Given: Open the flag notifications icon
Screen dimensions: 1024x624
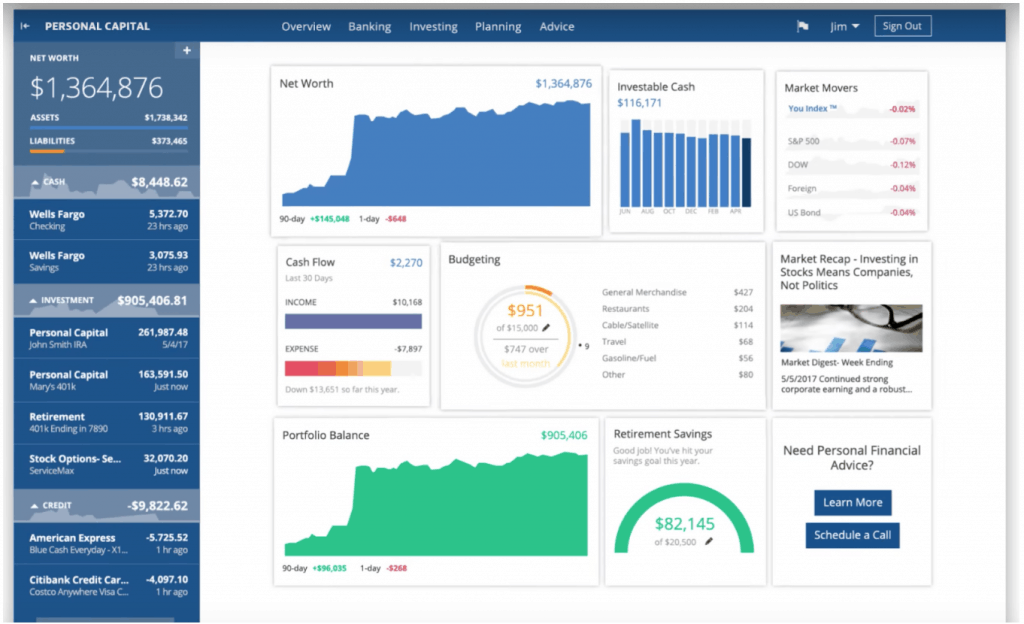Looking at the screenshot, I should 803,26.
